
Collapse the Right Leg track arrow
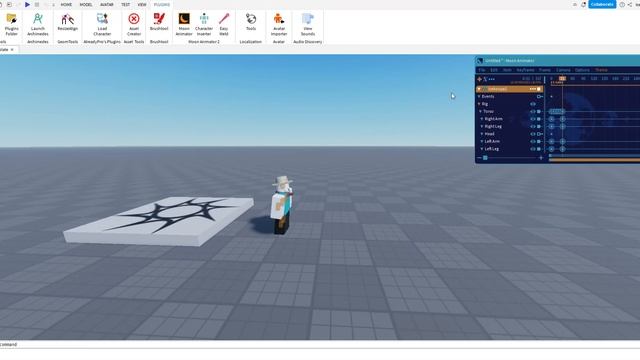coord(482,127)
